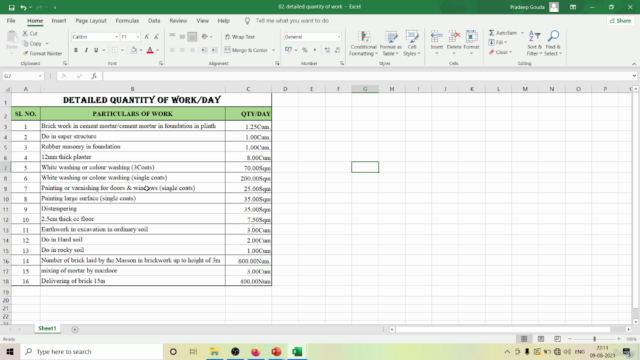640x360 pixels.
Task: Open the Borders tool
Action: tap(115, 50)
